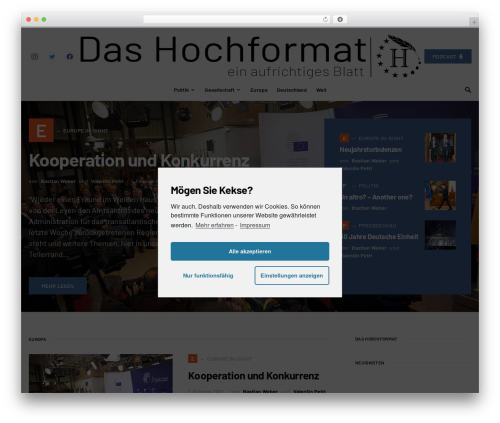Click Einstellungen anzeigen button
This screenshot has height=423, width=500.
tap(292, 276)
